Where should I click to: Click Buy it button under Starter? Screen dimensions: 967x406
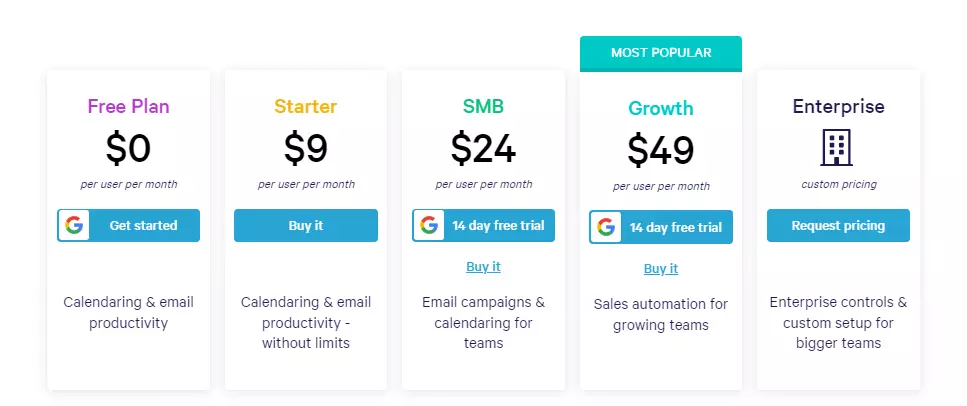click(x=306, y=225)
